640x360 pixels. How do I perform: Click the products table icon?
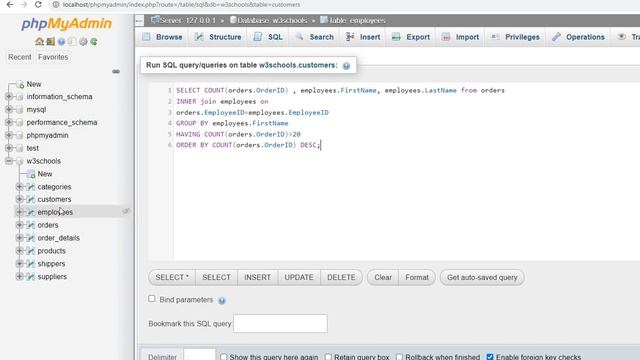point(31,251)
